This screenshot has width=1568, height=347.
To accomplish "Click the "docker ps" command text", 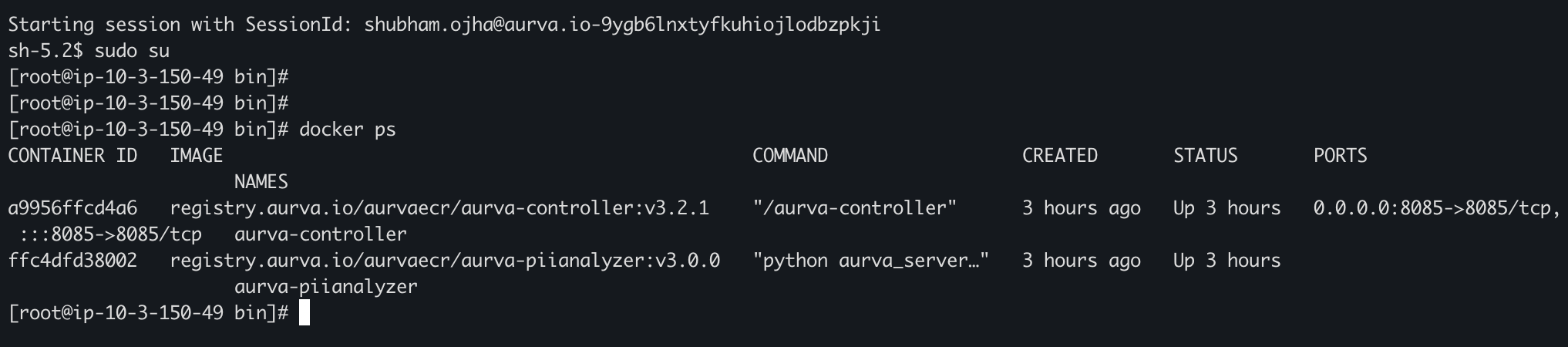I will coord(347,130).
